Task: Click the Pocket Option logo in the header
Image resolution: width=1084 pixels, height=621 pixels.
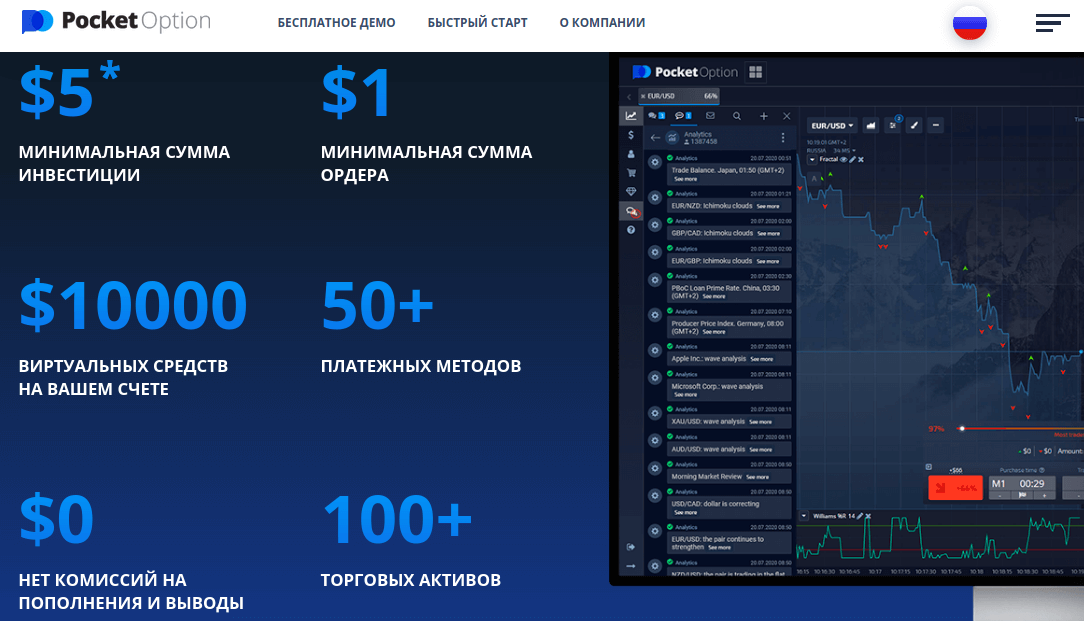Action: point(116,22)
